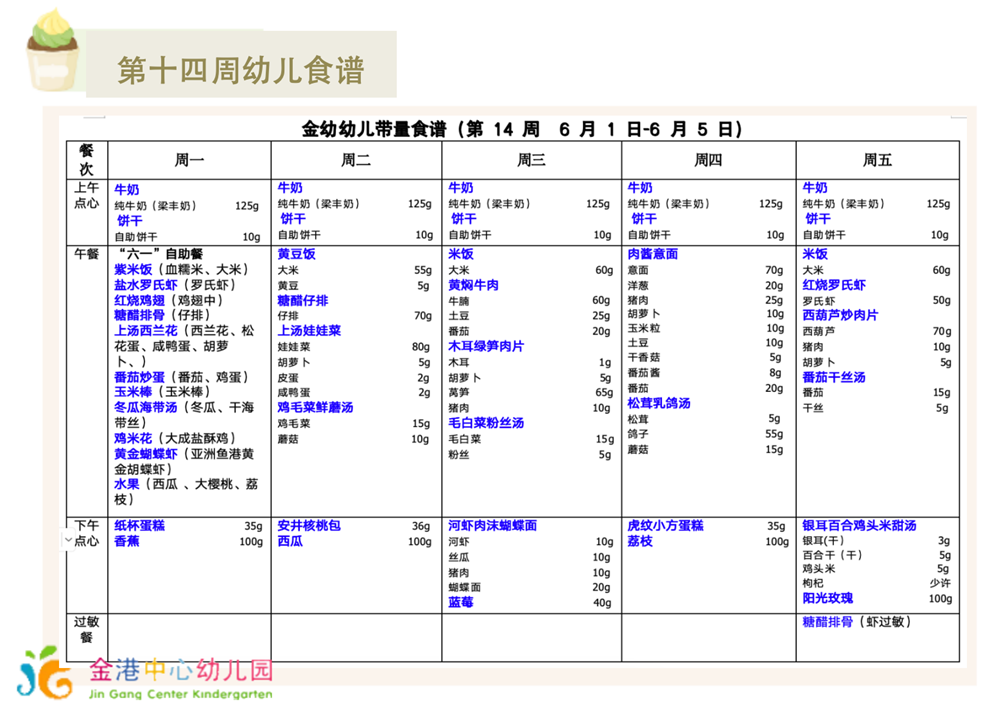Viewport: 999px width, 713px height.
Task: Click 米饭 in Friday lunch
Action: click(x=815, y=254)
